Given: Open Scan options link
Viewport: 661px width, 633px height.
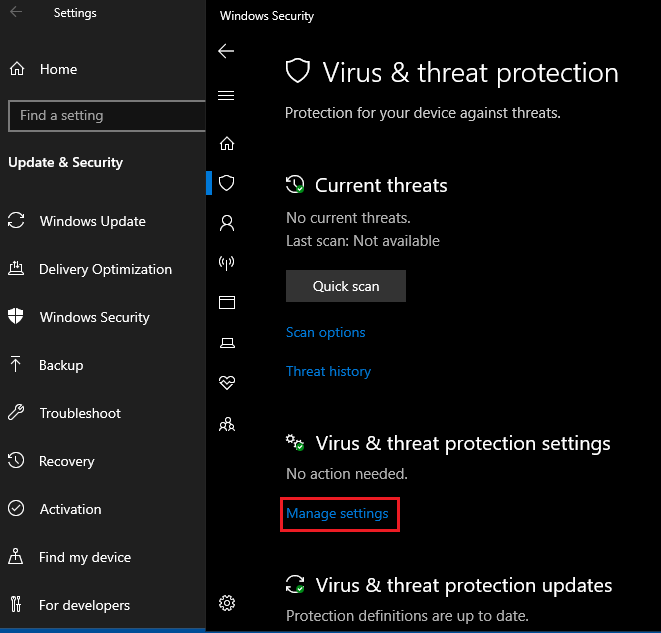Looking at the screenshot, I should 325,333.
